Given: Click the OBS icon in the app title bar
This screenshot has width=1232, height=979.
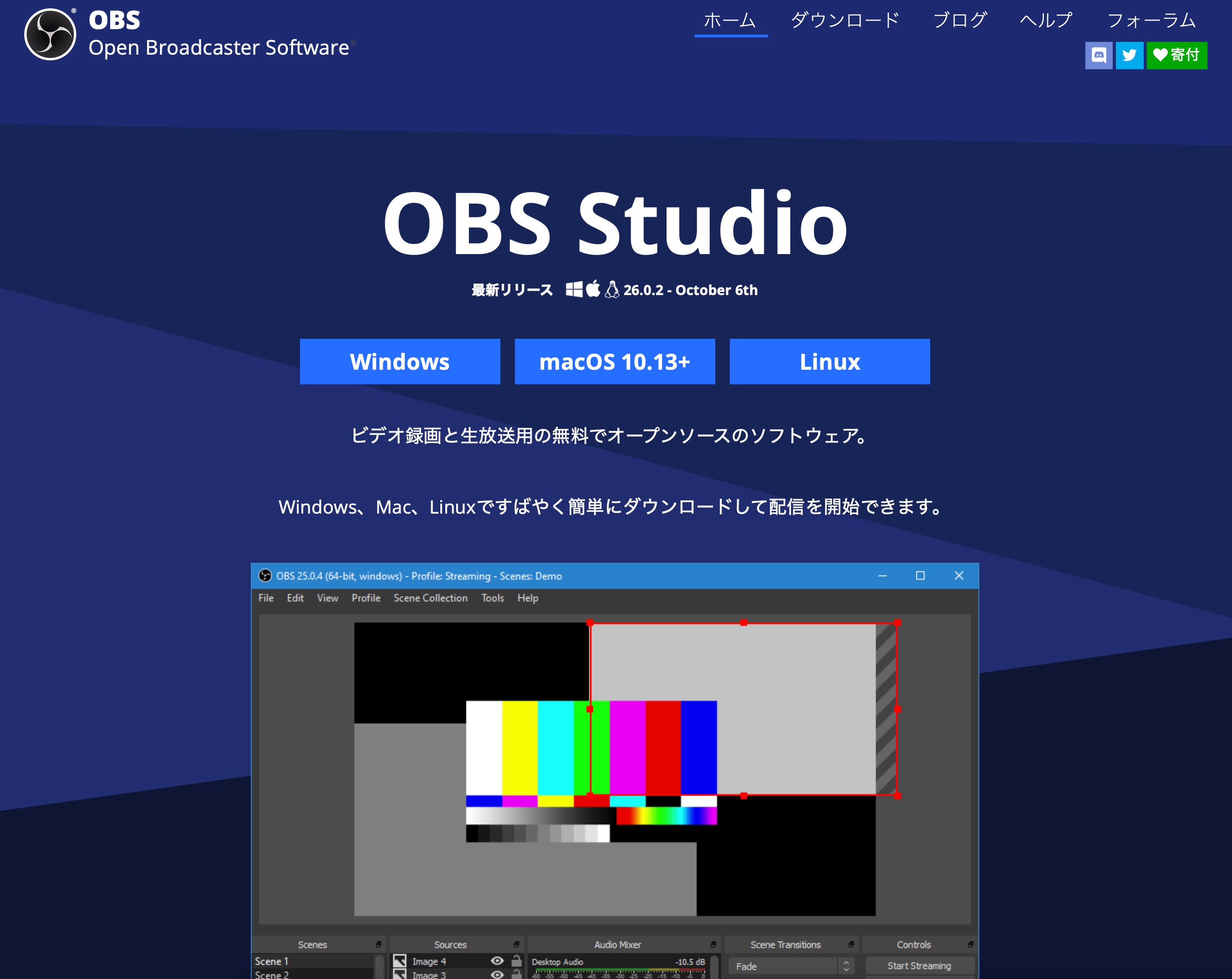Looking at the screenshot, I should tap(265, 576).
